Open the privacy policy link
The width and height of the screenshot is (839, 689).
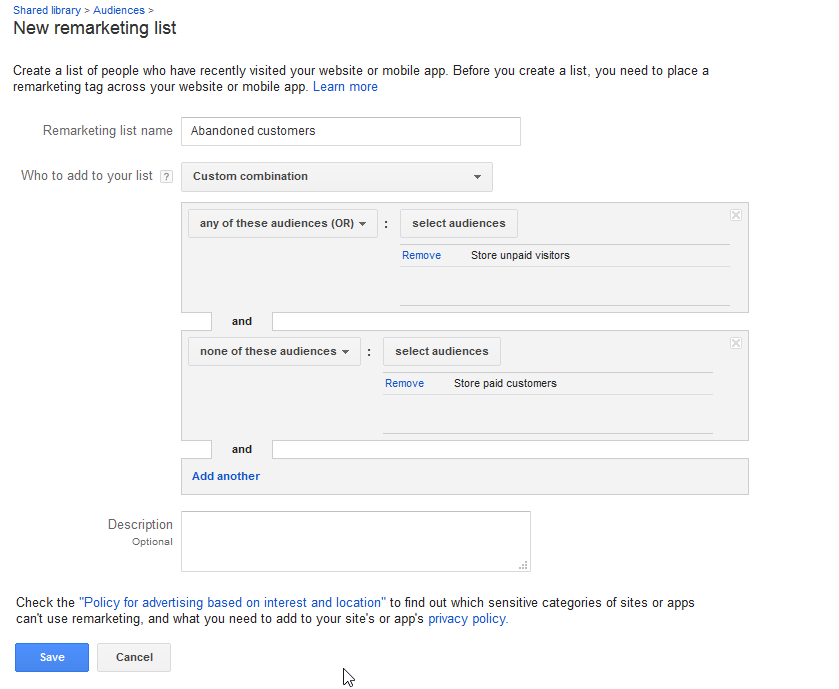468,619
